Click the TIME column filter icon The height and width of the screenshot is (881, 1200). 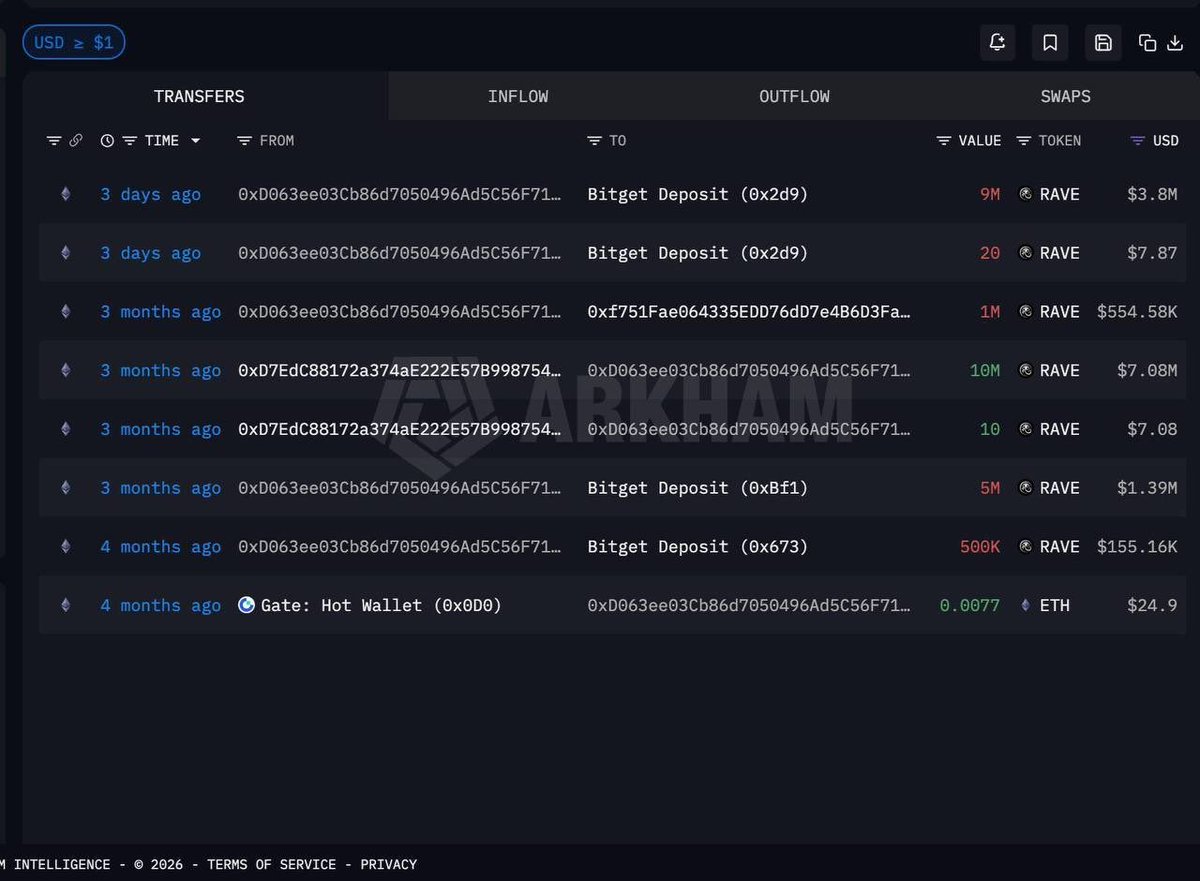pos(130,141)
